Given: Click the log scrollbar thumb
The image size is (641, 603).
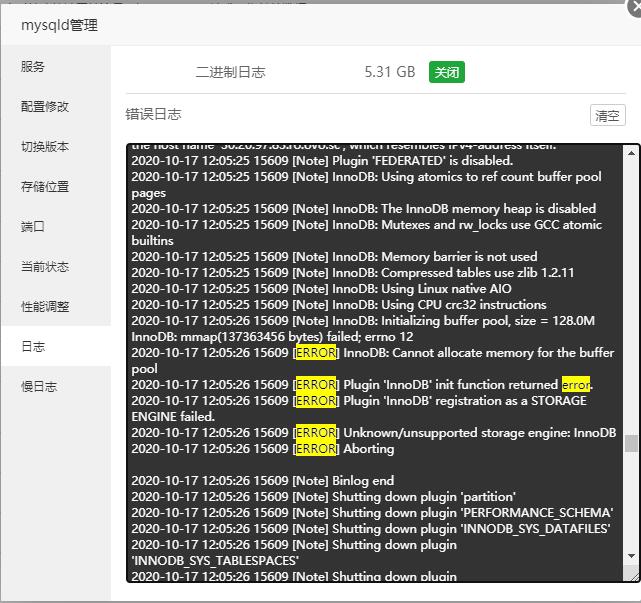Looking at the screenshot, I should 631,444.
